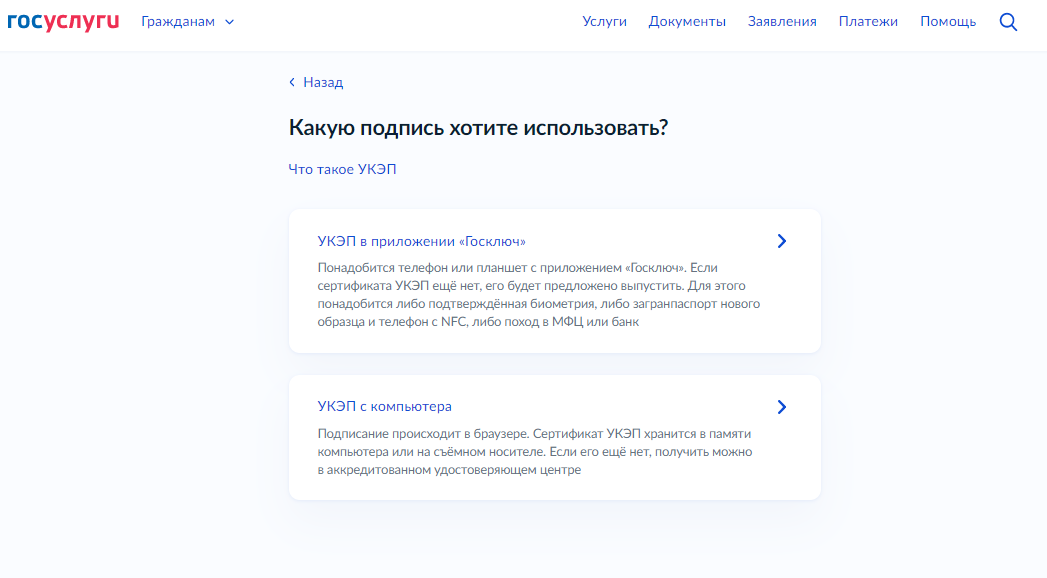Screen dimensions: 1047x578
Task: Go to Заявления in top navigation
Action: pyautogui.click(x=782, y=22)
